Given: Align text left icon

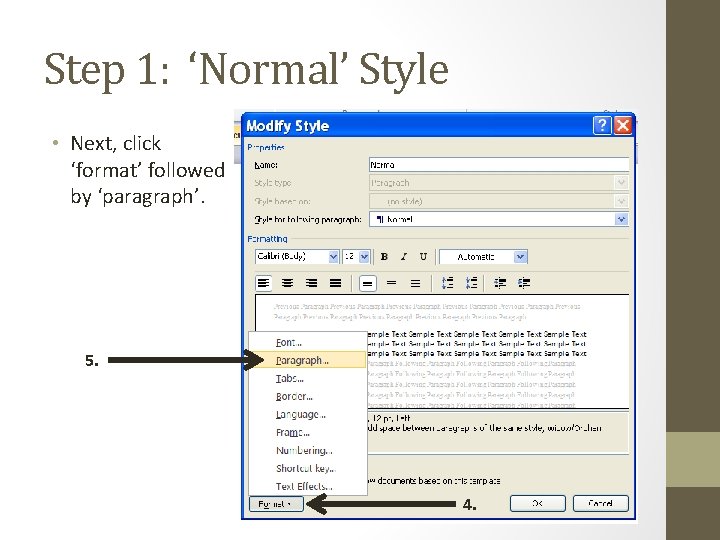Looking at the screenshot, I should pyautogui.click(x=263, y=283).
